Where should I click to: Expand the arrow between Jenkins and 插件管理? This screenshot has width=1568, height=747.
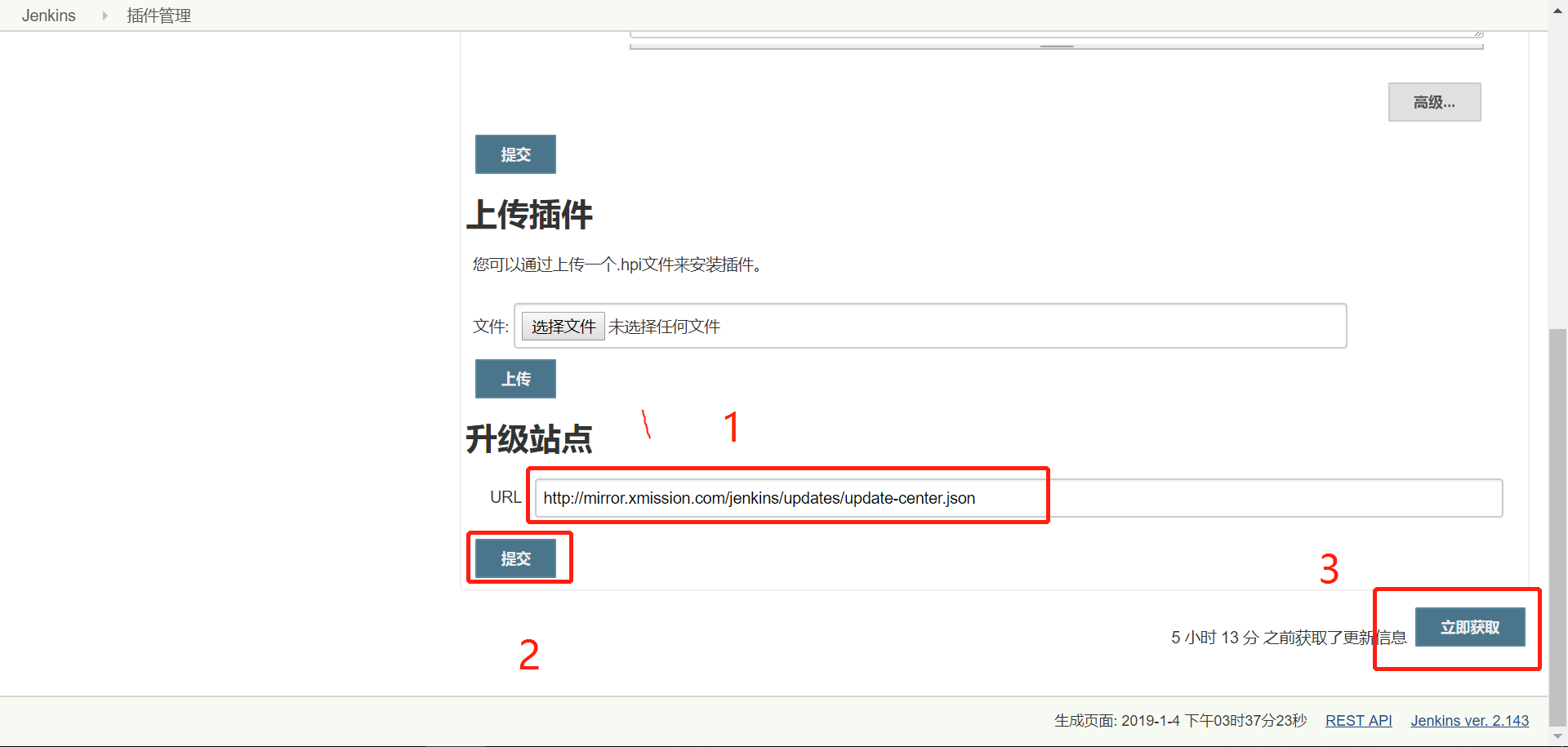[x=105, y=16]
